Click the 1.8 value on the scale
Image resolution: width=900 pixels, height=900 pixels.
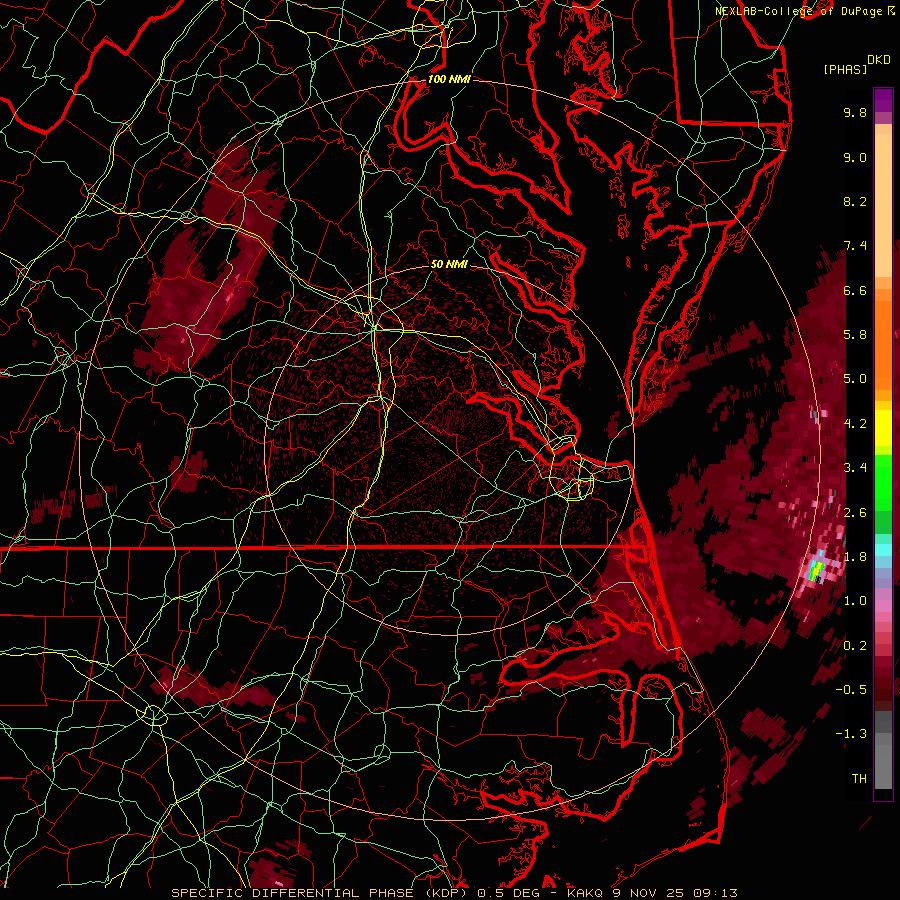855,557
